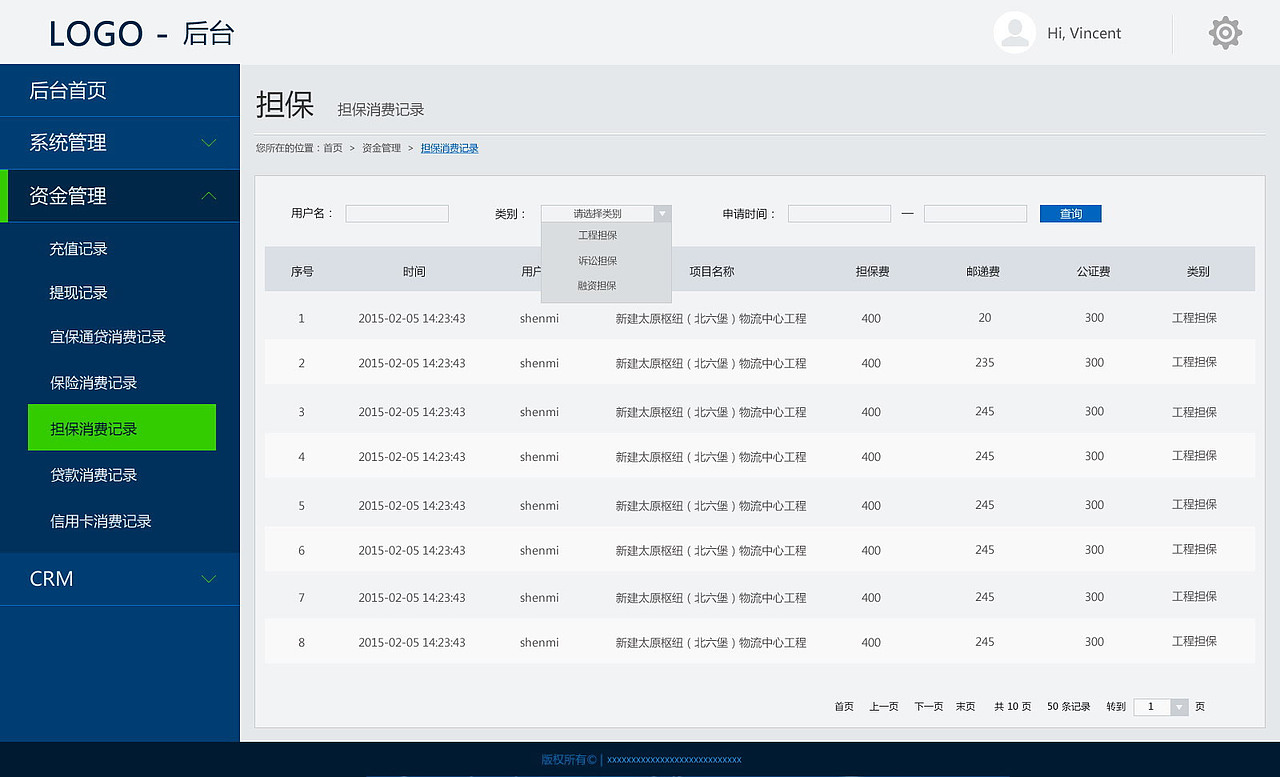Click 工程担保 category in row 5
The height and width of the screenshot is (777, 1280).
pyautogui.click(x=1194, y=505)
